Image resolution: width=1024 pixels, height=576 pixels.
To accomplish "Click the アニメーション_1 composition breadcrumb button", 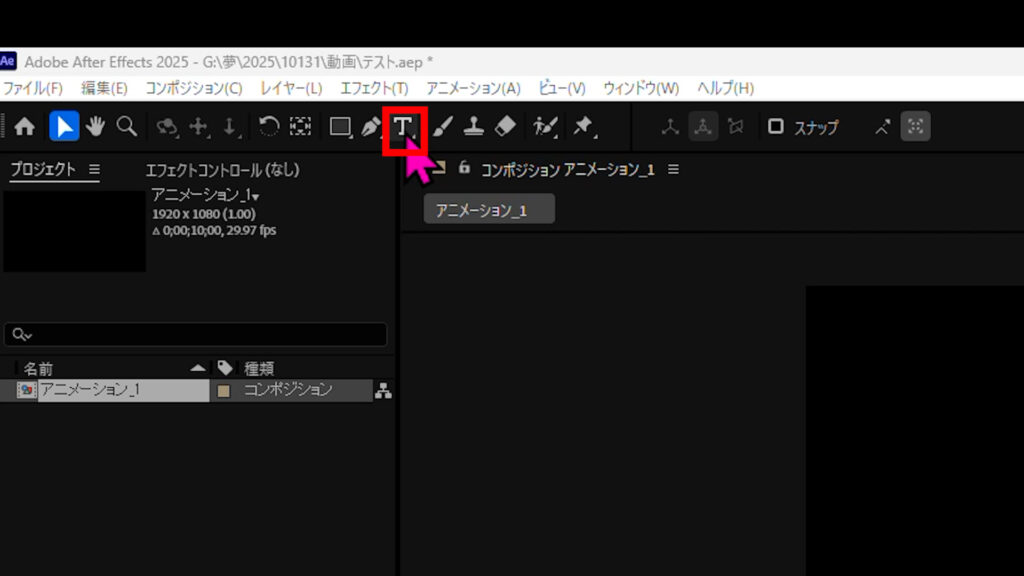I will pyautogui.click(x=488, y=209).
